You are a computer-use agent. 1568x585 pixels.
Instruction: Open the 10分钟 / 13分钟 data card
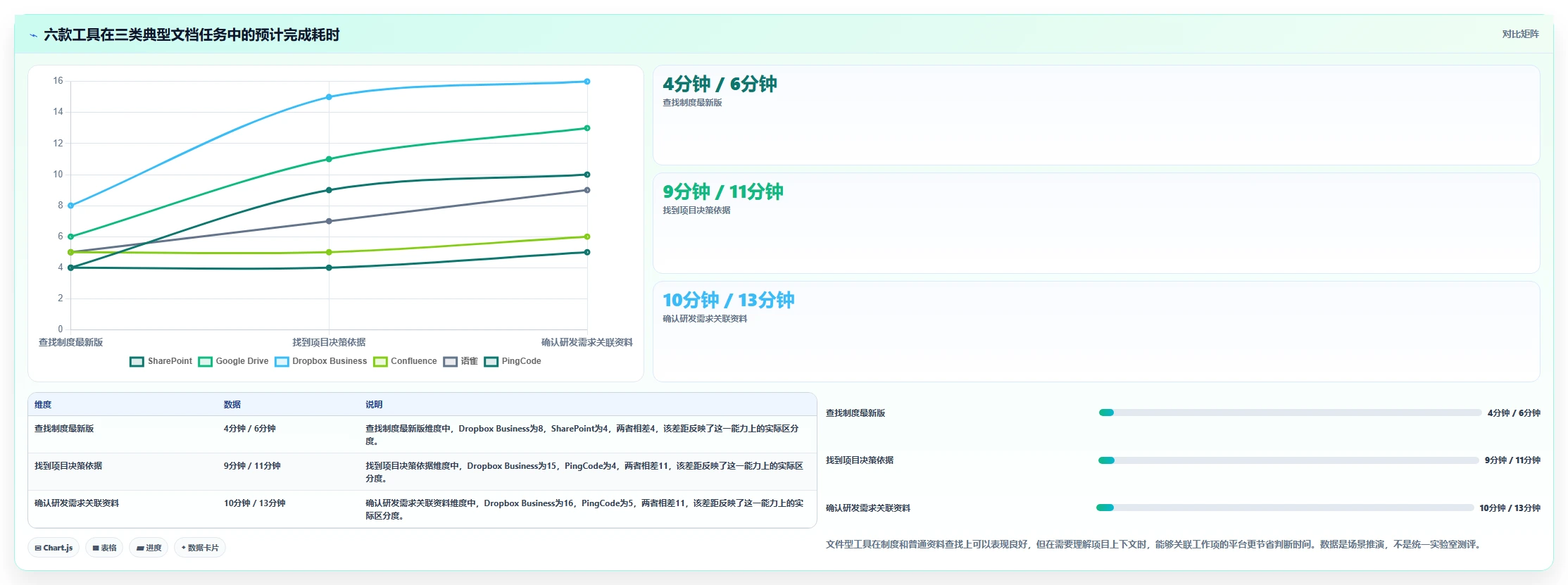pyautogui.click(x=1096, y=332)
